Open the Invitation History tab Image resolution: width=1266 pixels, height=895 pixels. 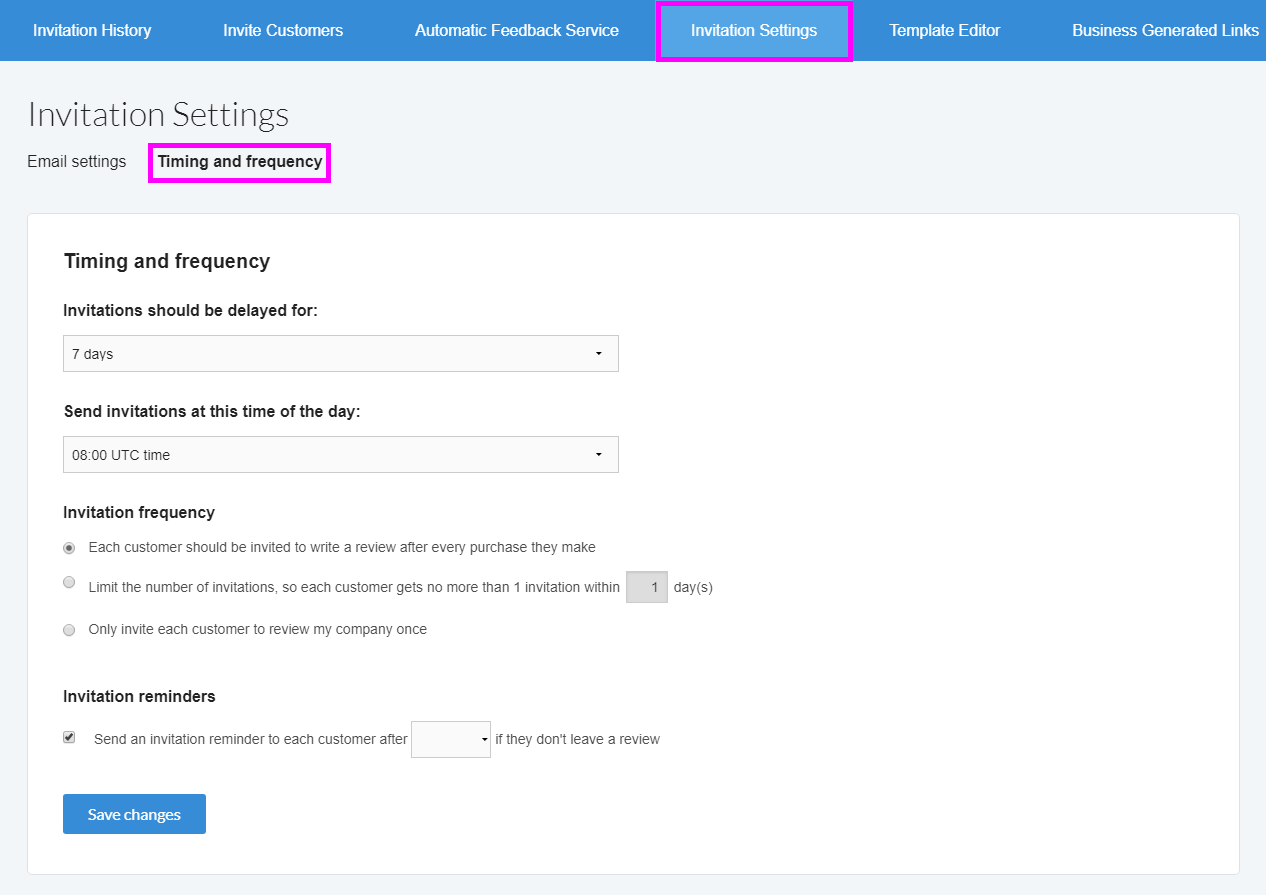point(92,30)
